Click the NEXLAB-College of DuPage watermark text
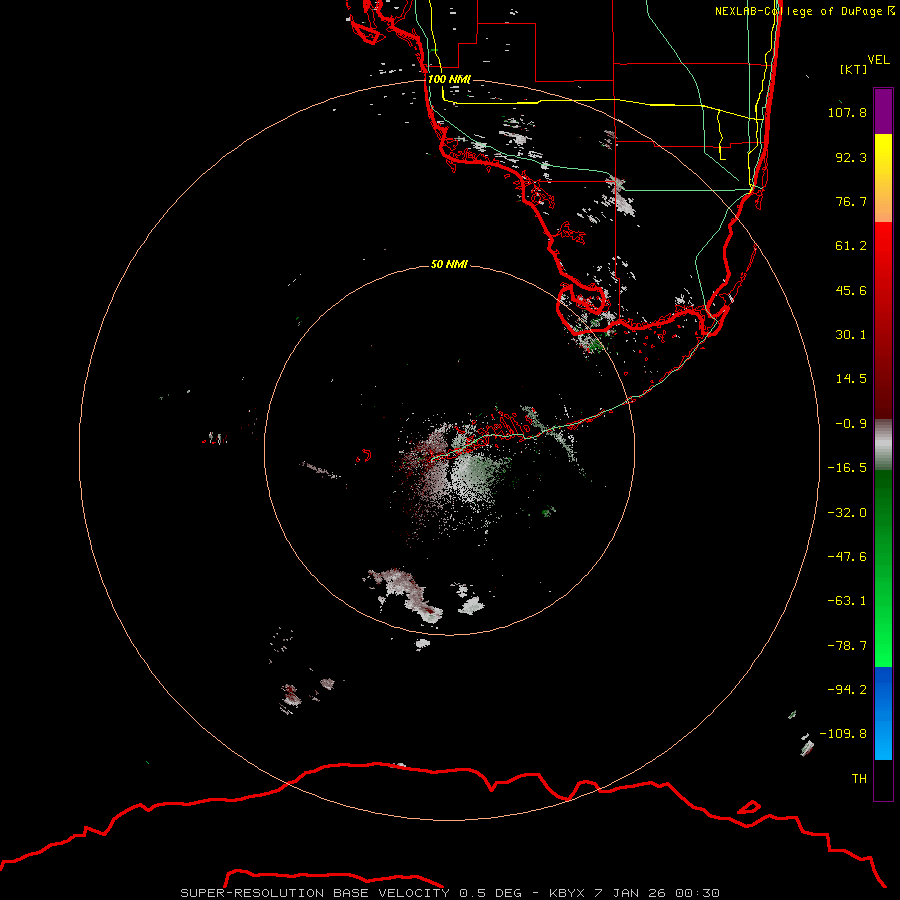 [x=805, y=11]
